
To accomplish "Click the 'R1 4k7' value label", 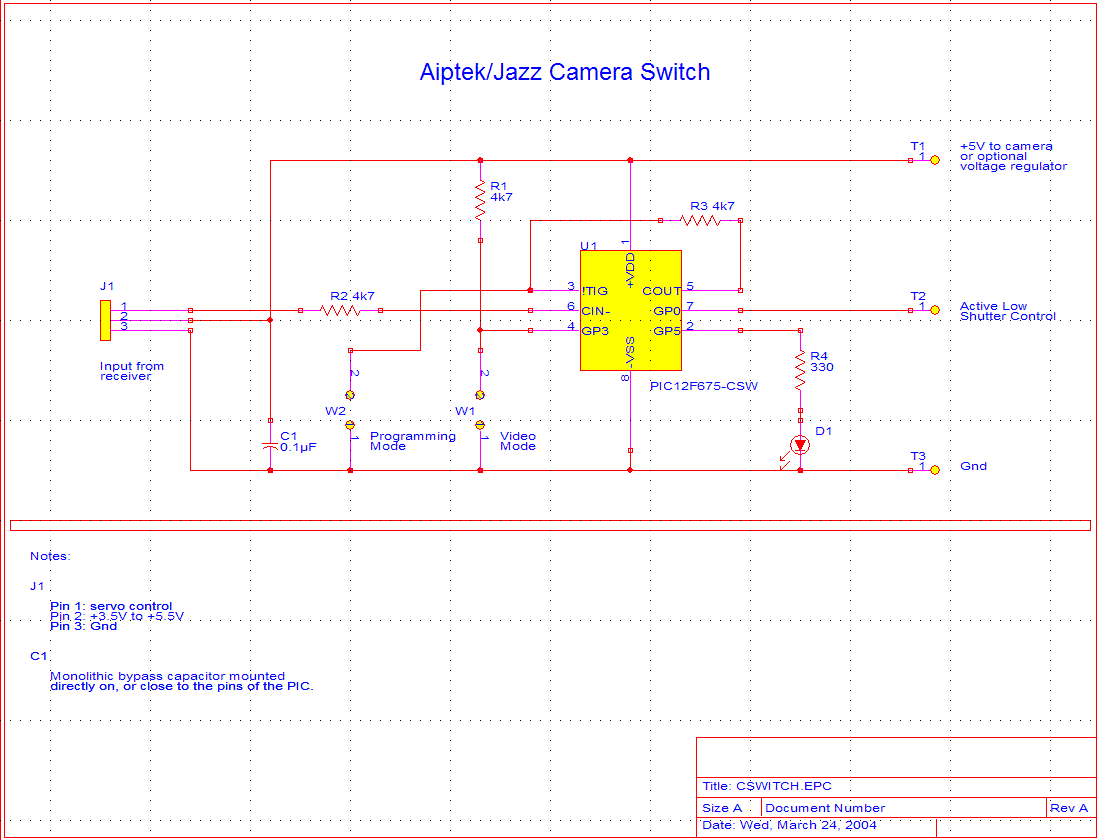I will click(x=501, y=192).
